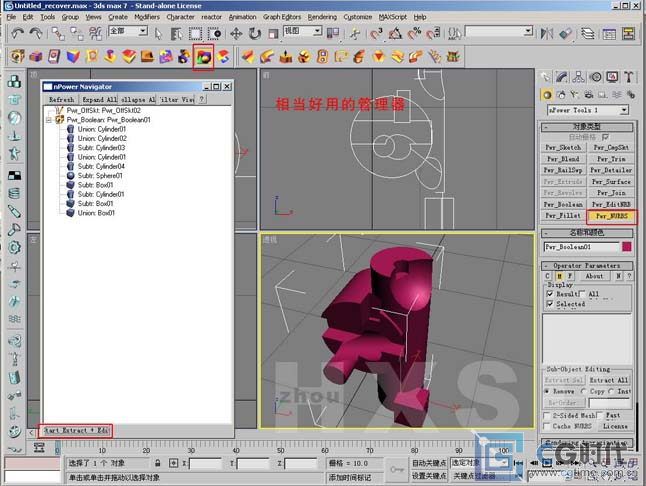The width and height of the screenshot is (646, 486).
Task: Open the selection filter dropdown
Action: (x=143, y=31)
